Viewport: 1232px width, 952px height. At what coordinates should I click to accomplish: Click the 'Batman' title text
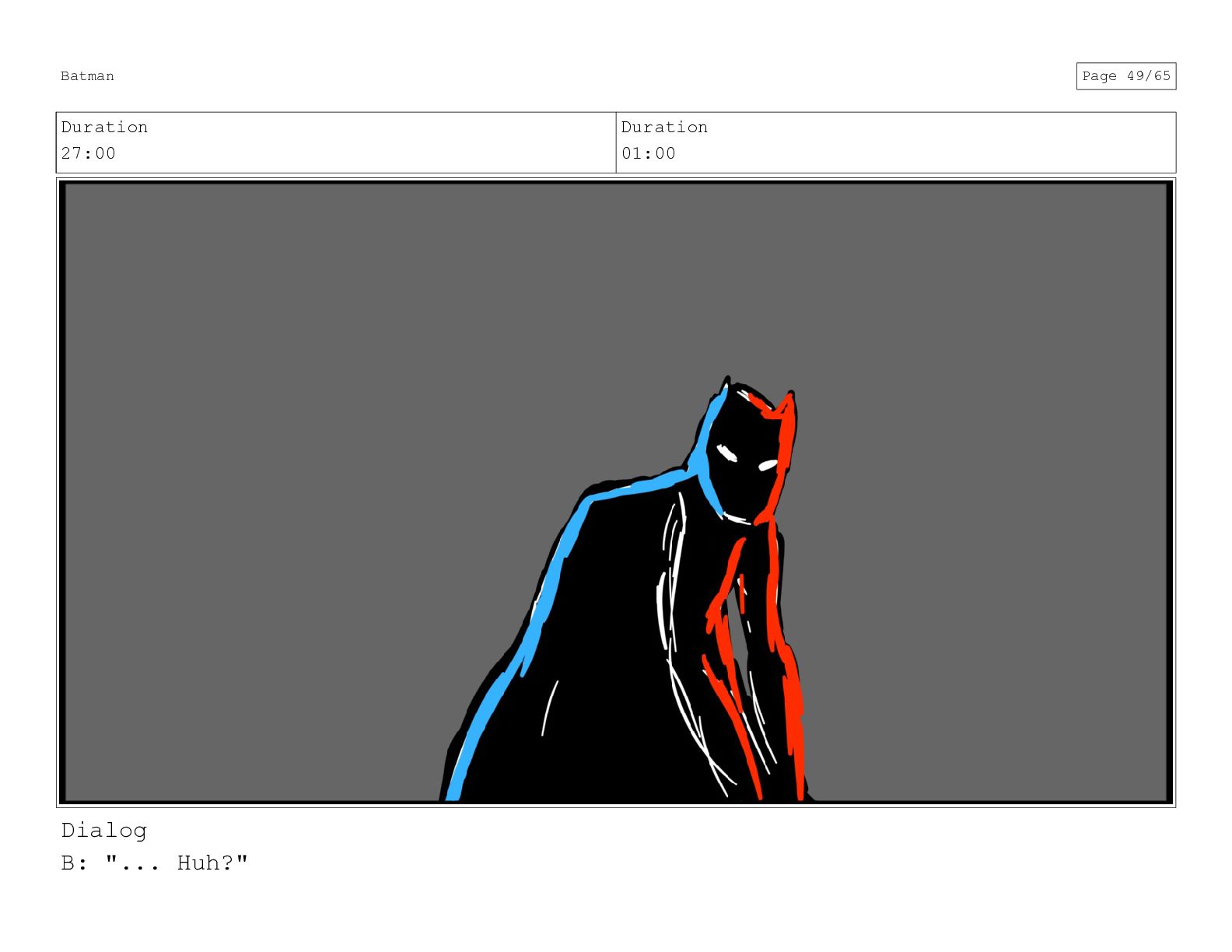87,76
